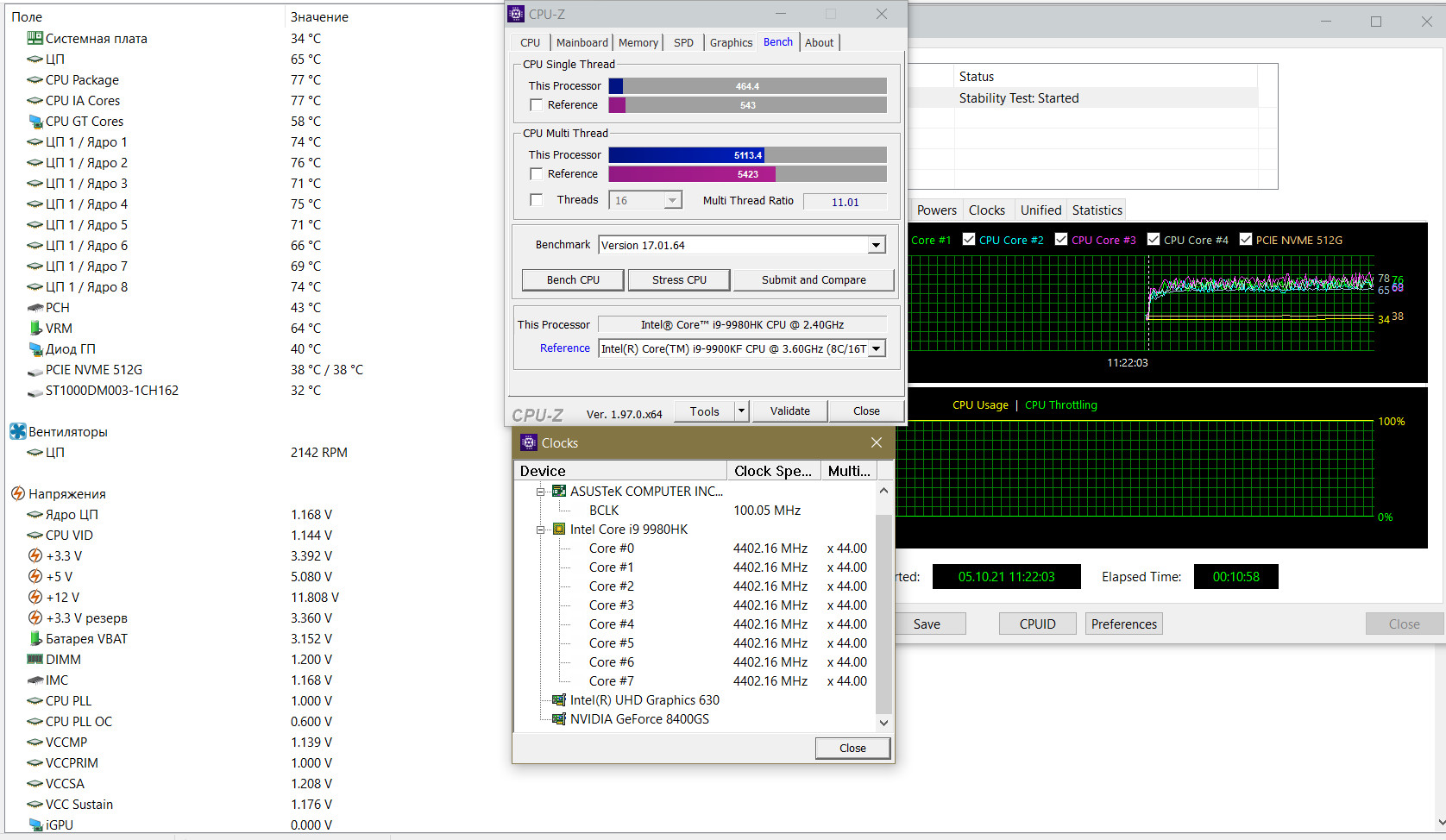Switch to the Memory tab
This screenshot has height=840, width=1446.
pyautogui.click(x=638, y=42)
